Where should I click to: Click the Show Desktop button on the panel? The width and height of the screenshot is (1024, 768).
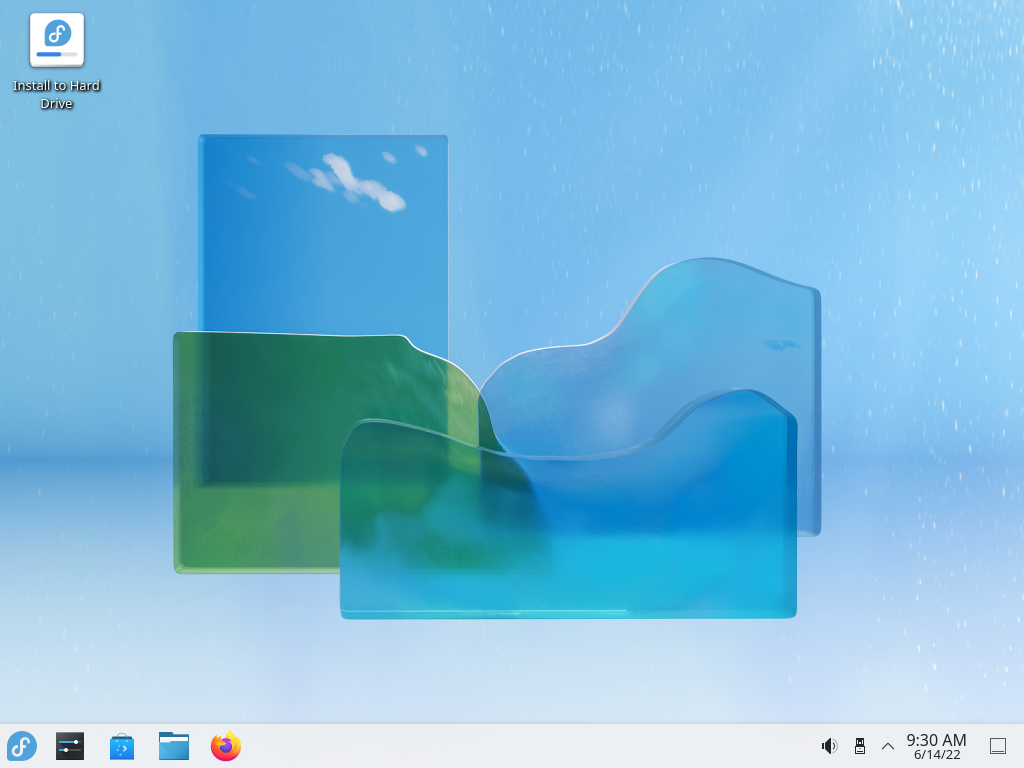(998, 746)
